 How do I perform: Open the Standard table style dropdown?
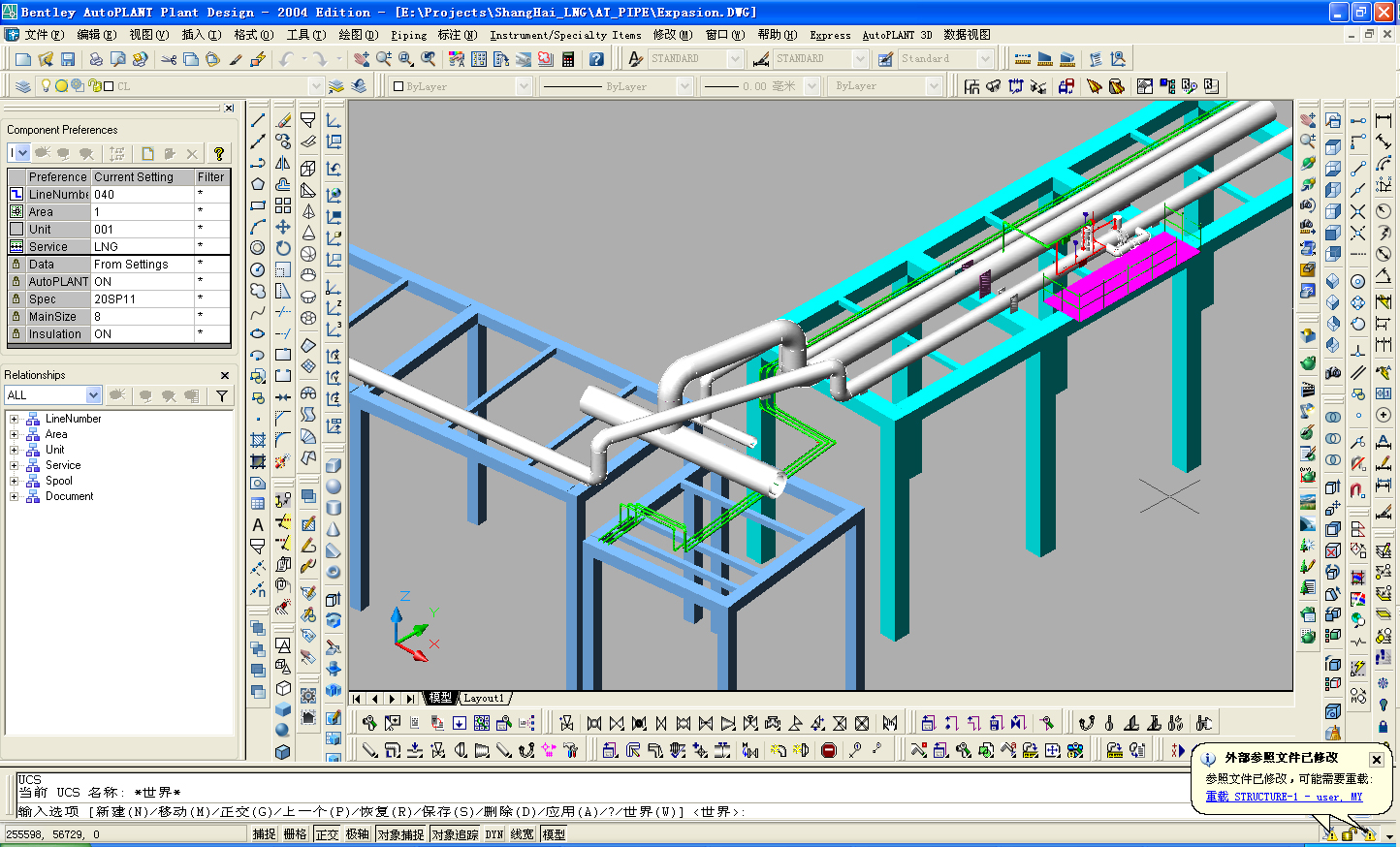point(985,59)
